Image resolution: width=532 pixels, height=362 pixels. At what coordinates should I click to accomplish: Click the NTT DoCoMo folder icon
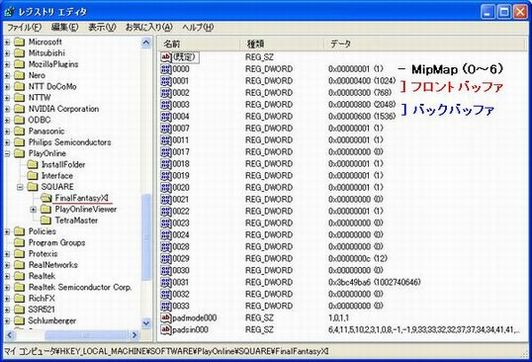(19, 87)
